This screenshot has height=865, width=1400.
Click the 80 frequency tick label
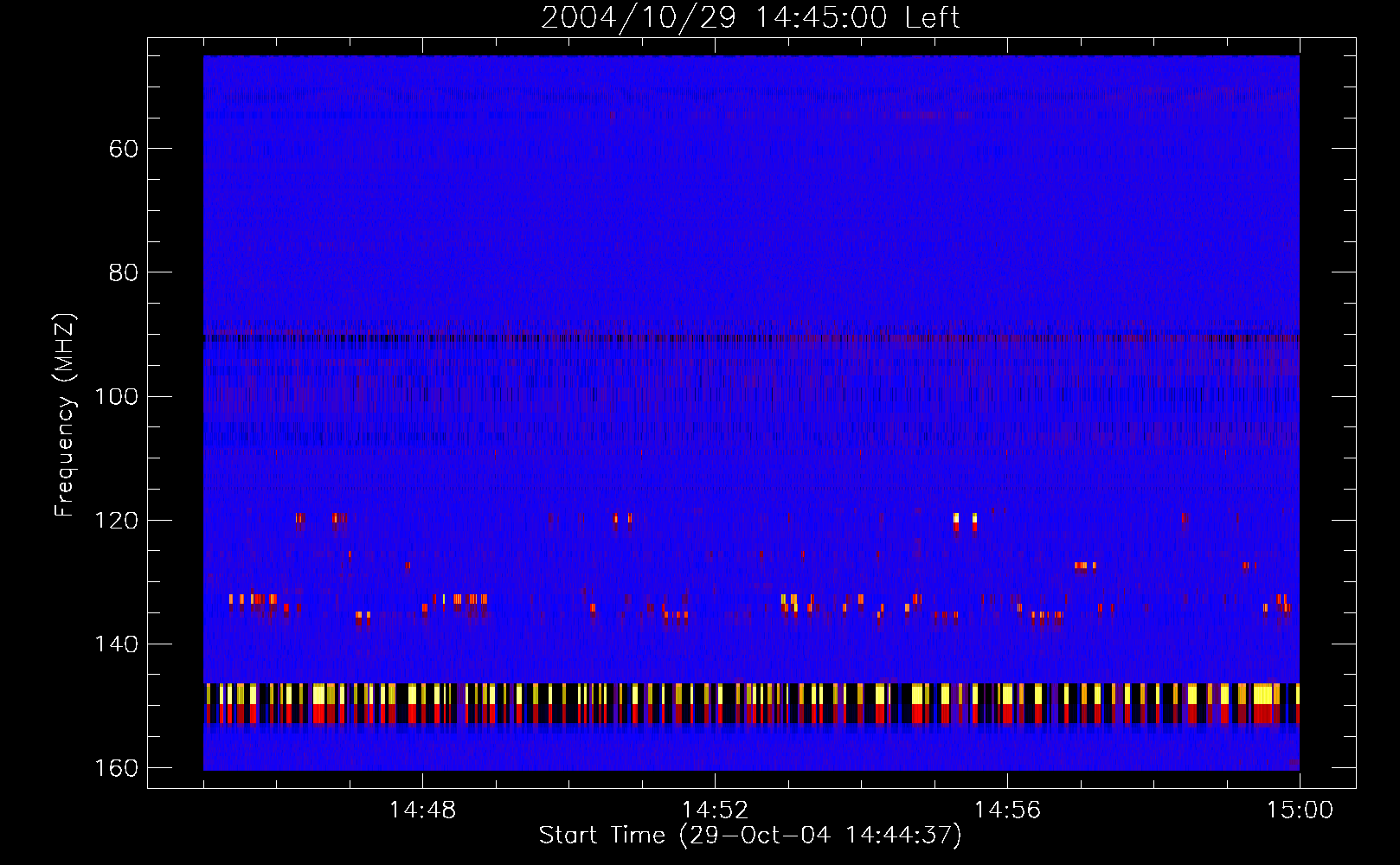tap(124, 272)
